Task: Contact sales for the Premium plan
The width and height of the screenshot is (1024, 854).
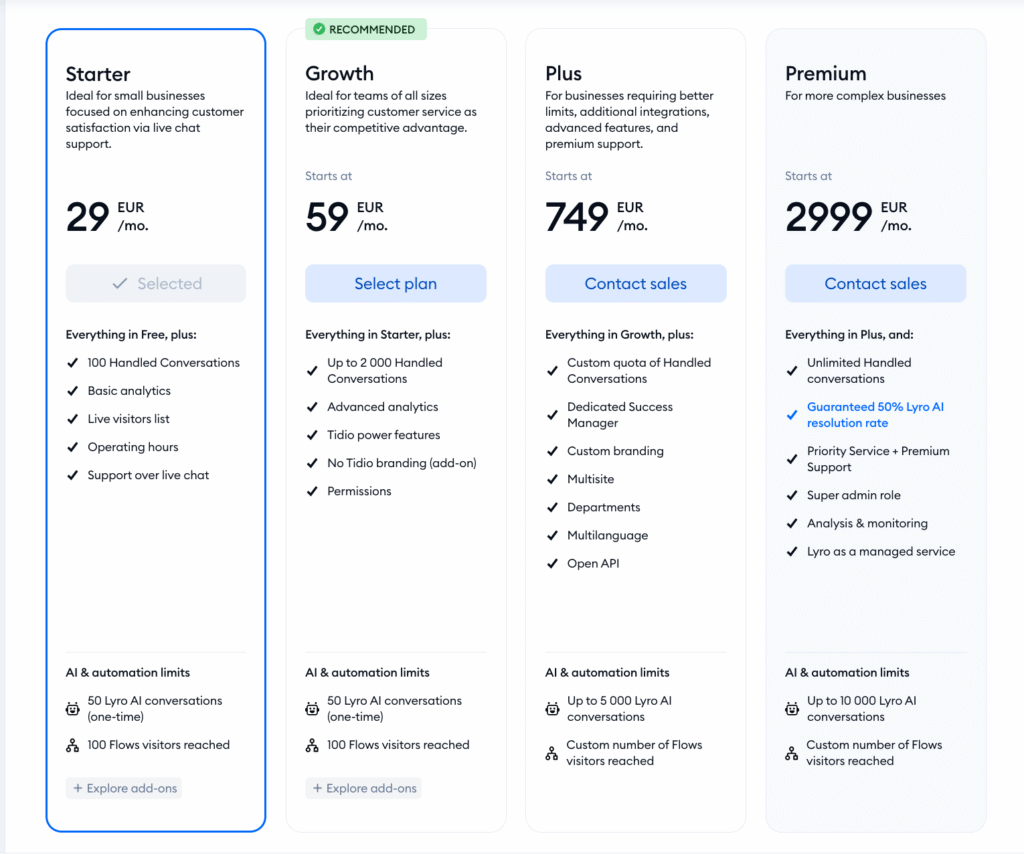Action: coord(875,283)
